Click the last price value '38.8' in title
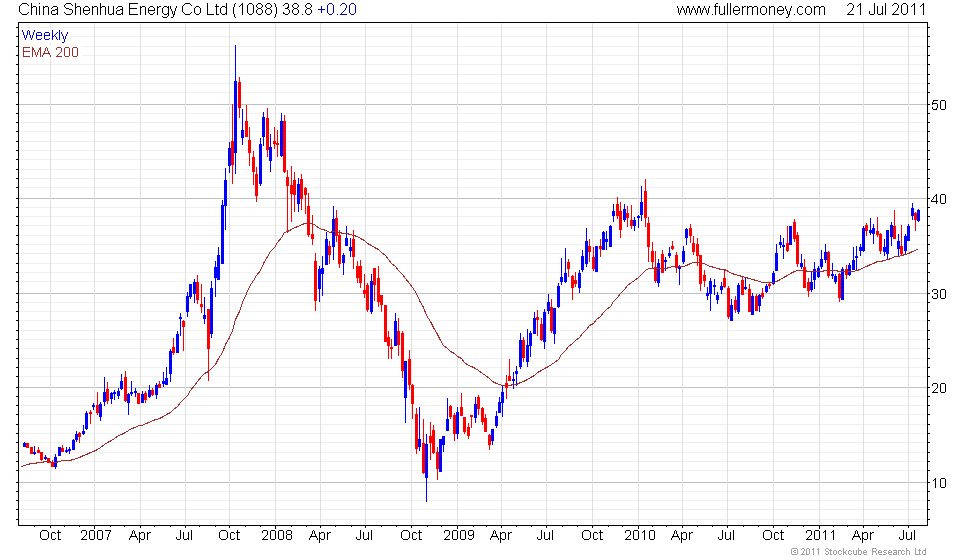Image resolution: width=980 pixels, height=560 pixels. click(298, 9)
